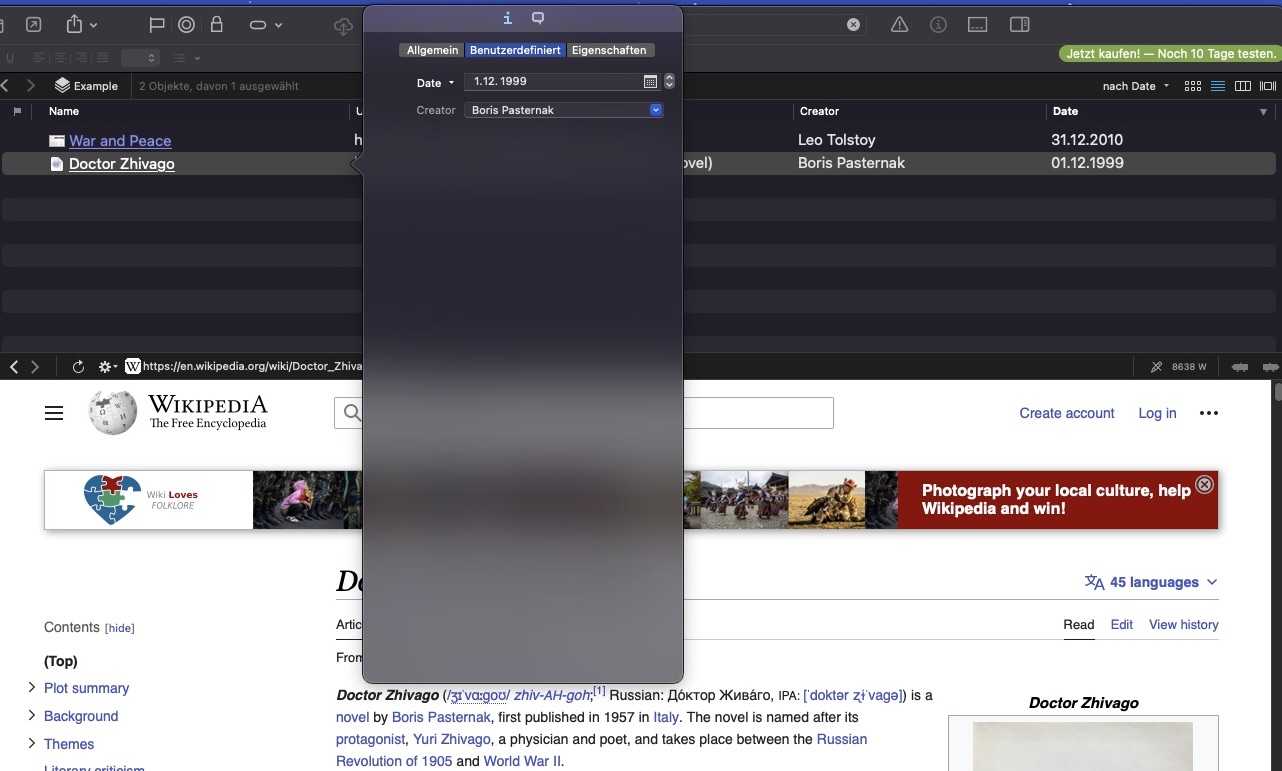Open the Date label dropdown arrow

[451, 83]
